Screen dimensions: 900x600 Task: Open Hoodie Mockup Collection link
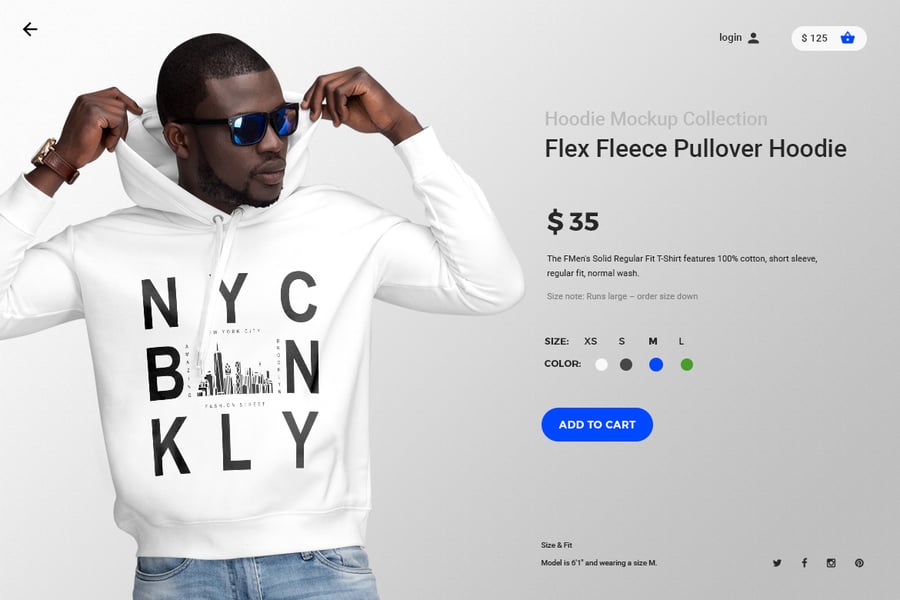point(656,119)
